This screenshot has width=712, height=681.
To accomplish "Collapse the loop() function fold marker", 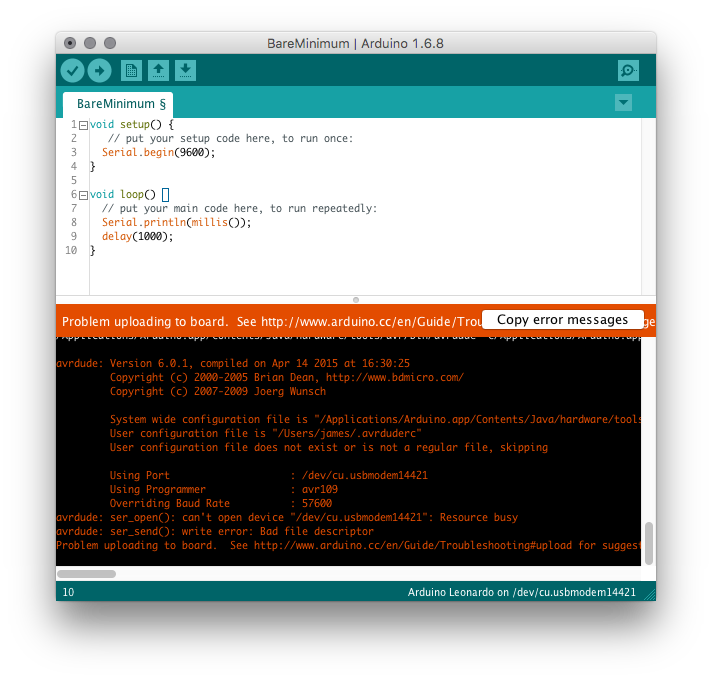I will coord(83,195).
